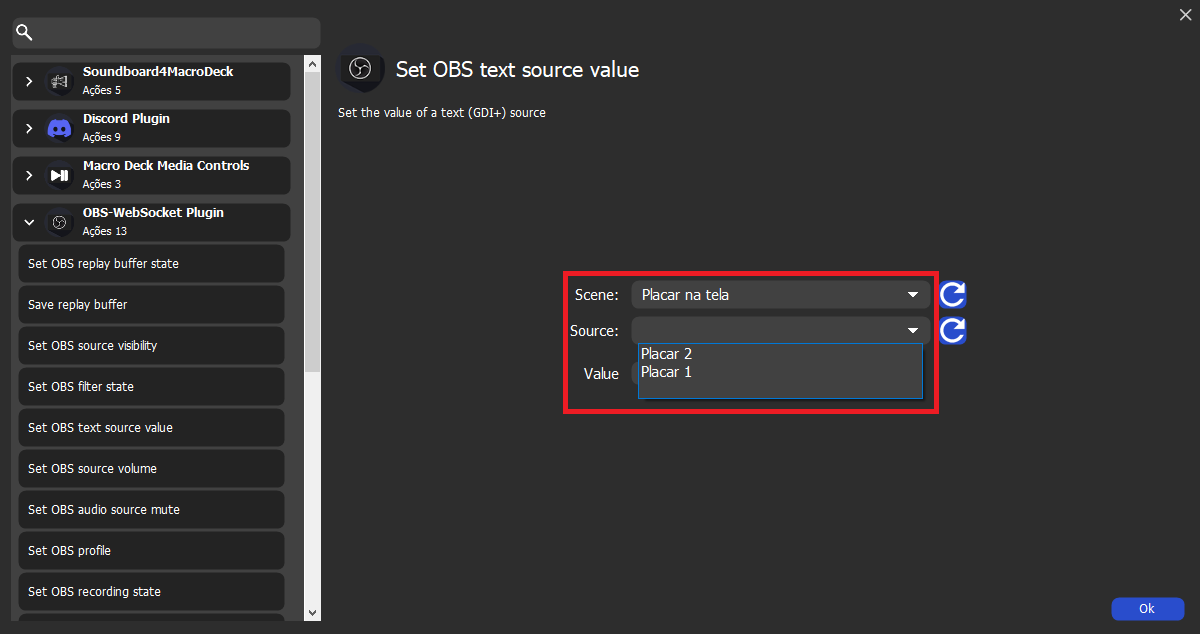Collapse the OBS-WebSocket Plugin action list
This screenshot has width=1200, height=634.
pos(28,221)
